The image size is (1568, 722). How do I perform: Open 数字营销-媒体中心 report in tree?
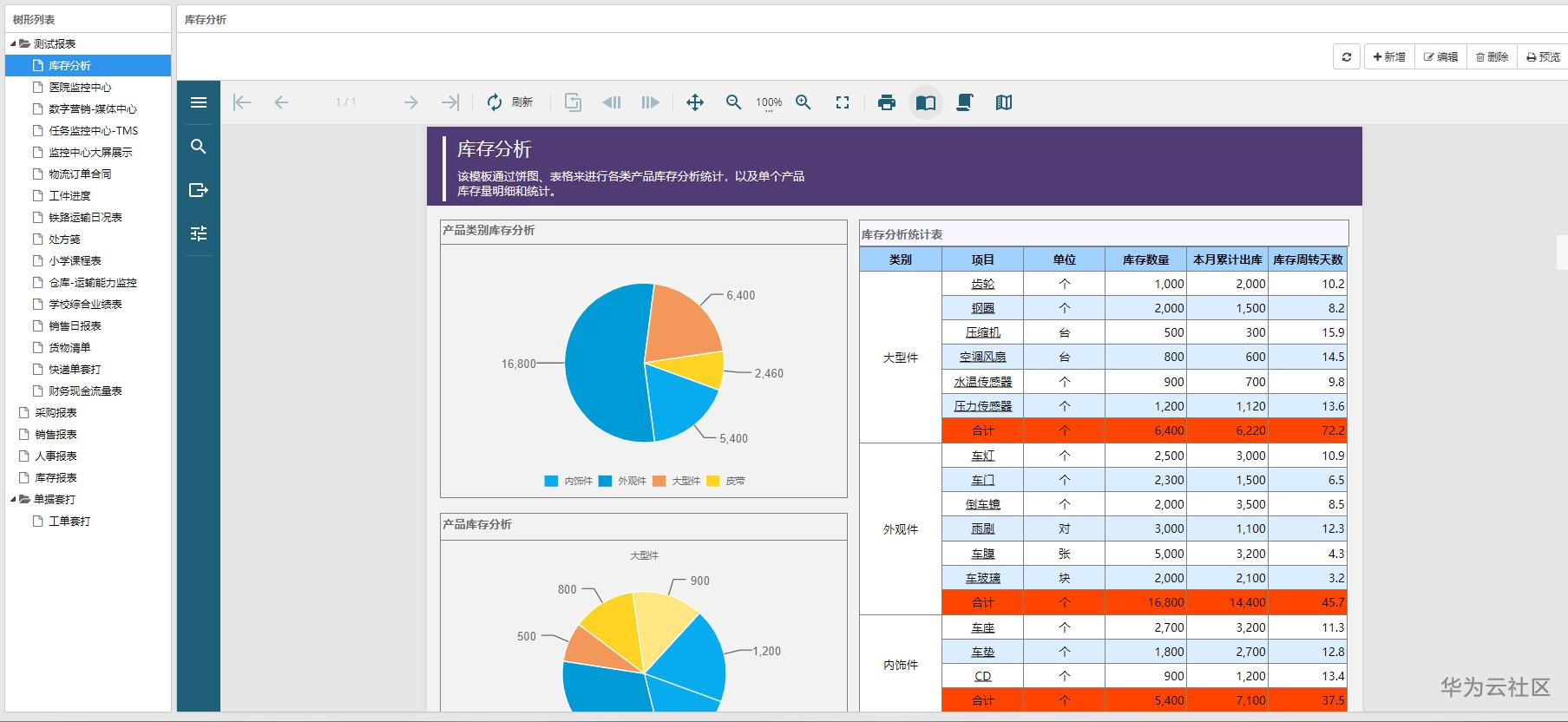(93, 108)
